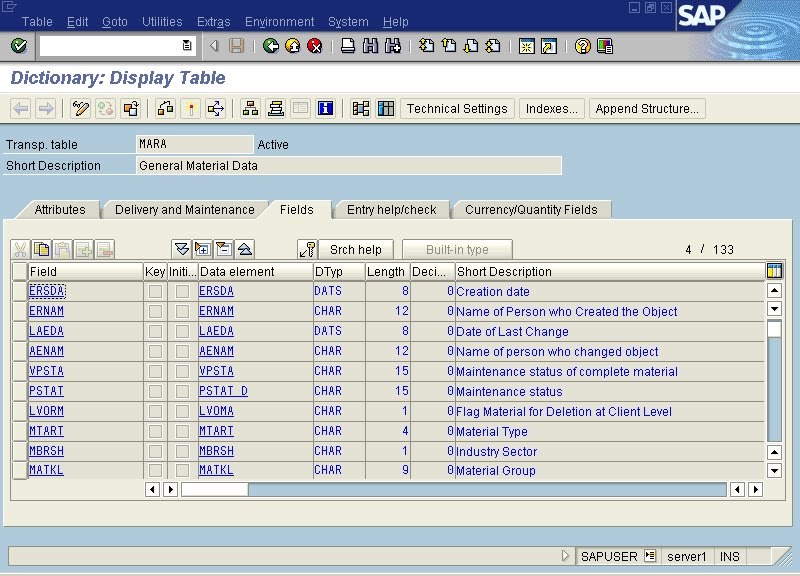Switch to Delivery and Maintenance tab

pos(185,210)
